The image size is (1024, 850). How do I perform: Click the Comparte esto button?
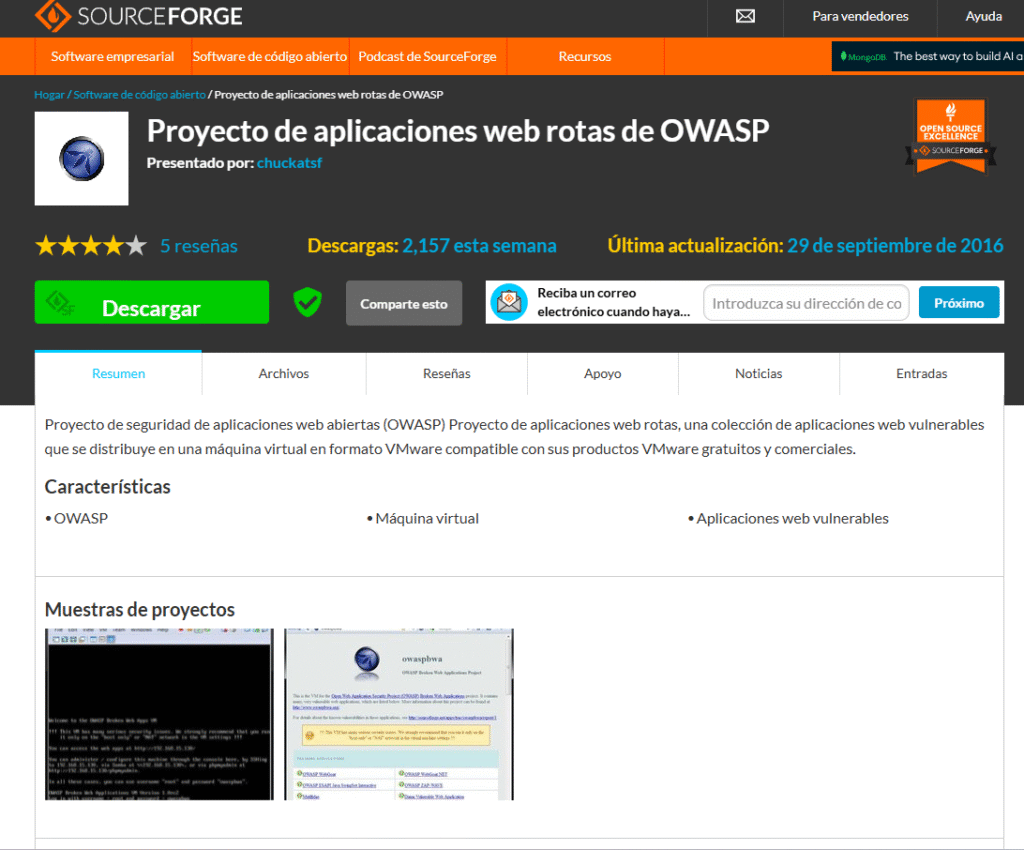coord(404,304)
